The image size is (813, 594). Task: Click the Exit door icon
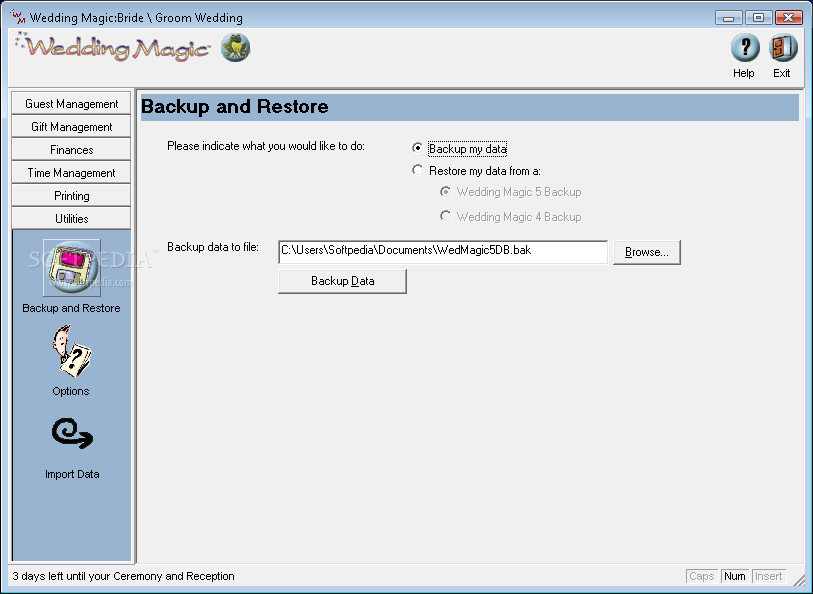(x=782, y=48)
